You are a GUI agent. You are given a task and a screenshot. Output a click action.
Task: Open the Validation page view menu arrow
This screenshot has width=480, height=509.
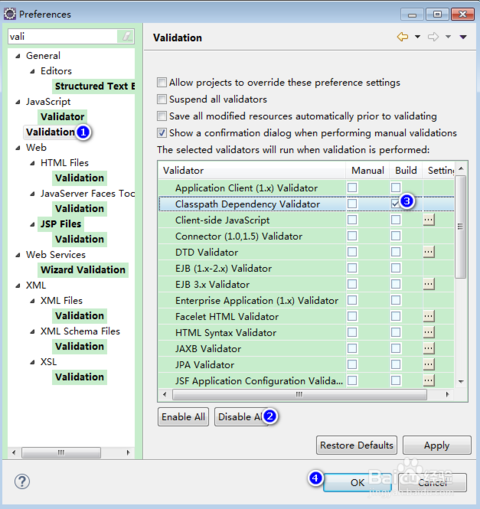463,37
